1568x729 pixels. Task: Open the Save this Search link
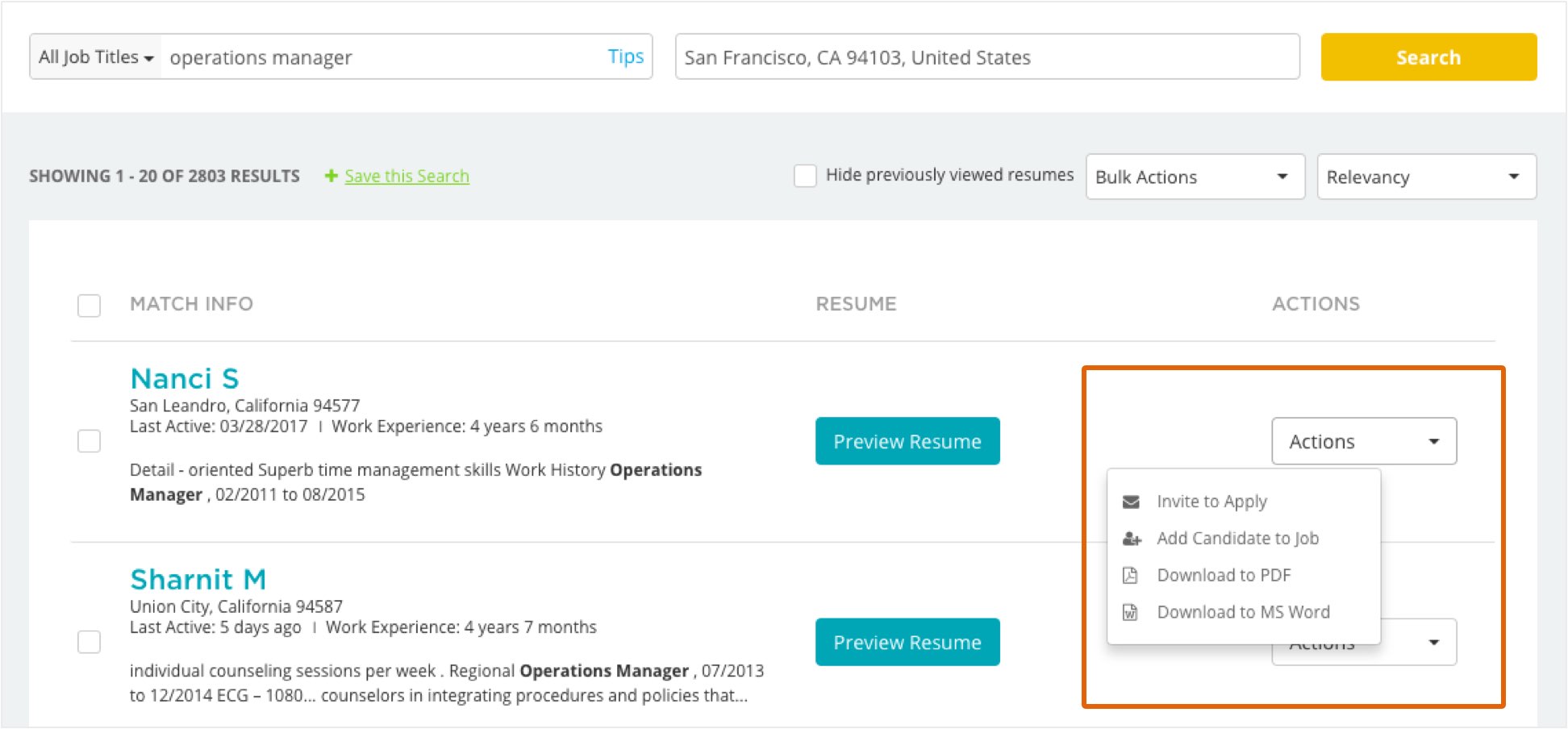[x=407, y=176]
